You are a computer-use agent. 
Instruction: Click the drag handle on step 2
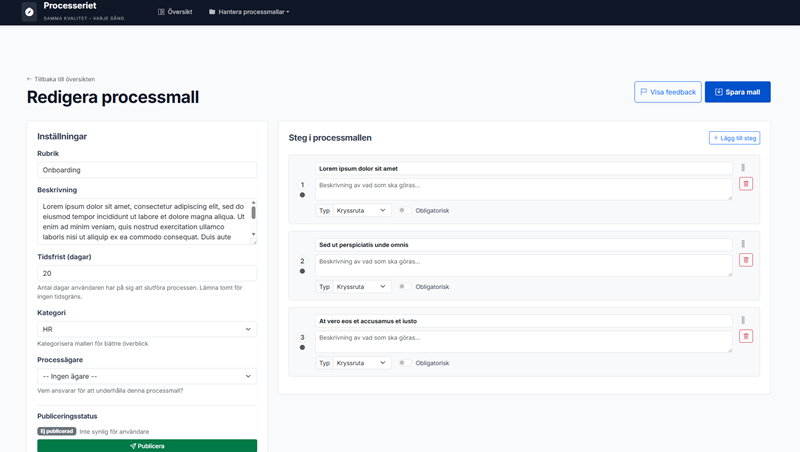[743, 244]
